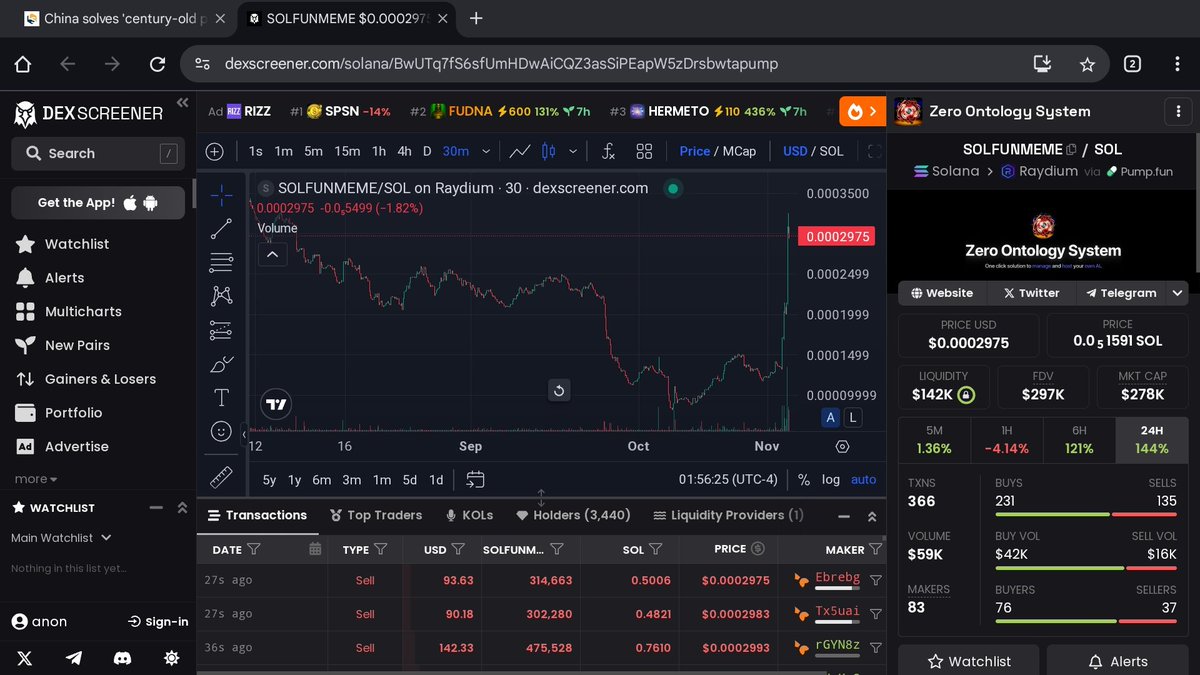Viewport: 1200px width, 675px height.
Task: Toggle auto scale on chart
Action: pos(863,480)
